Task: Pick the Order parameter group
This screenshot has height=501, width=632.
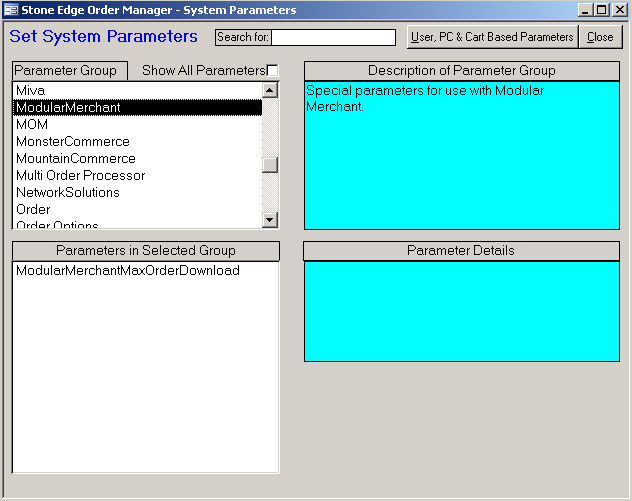Action: [x=137, y=209]
